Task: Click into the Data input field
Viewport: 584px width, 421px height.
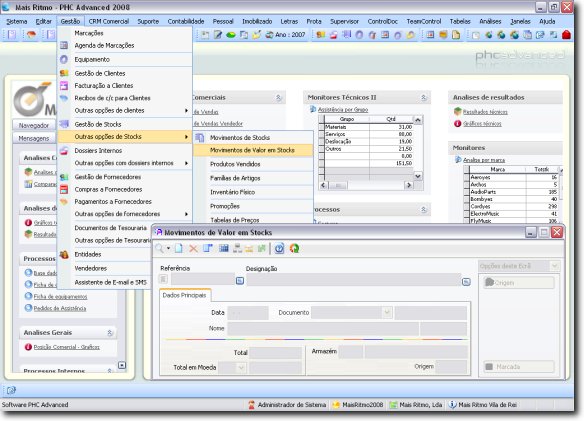Action: click(x=248, y=313)
